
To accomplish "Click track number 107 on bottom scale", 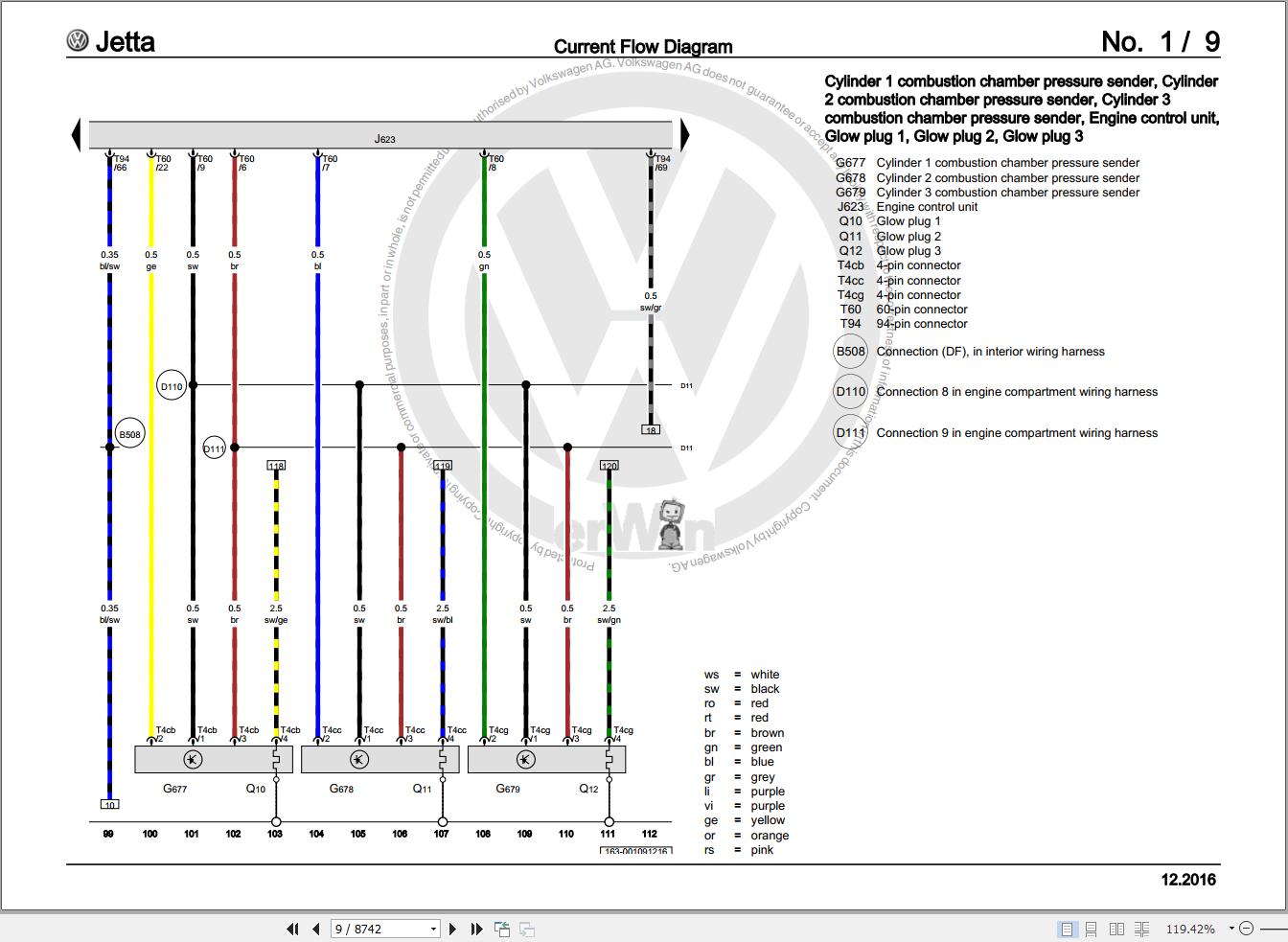I will tap(441, 834).
